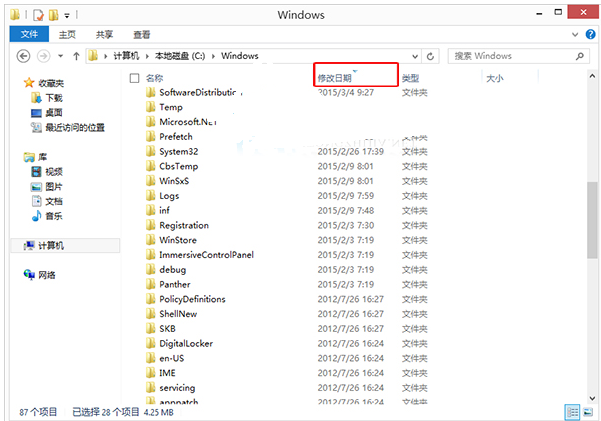Click the scrollbar down arrow
The width and height of the screenshot is (601, 421).
[592, 398]
